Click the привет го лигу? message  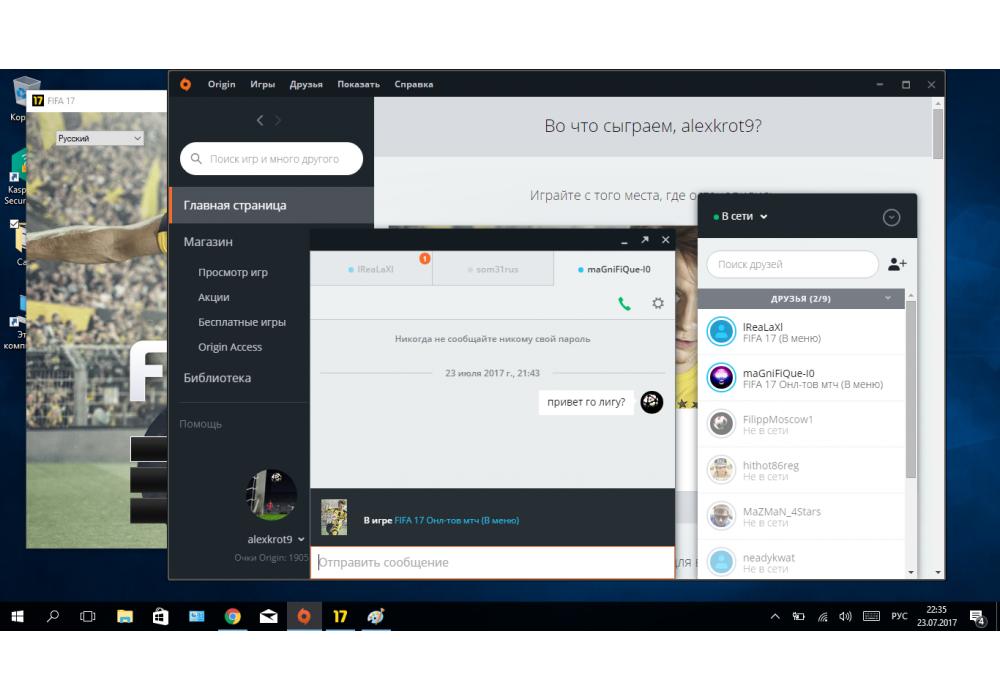click(x=586, y=402)
